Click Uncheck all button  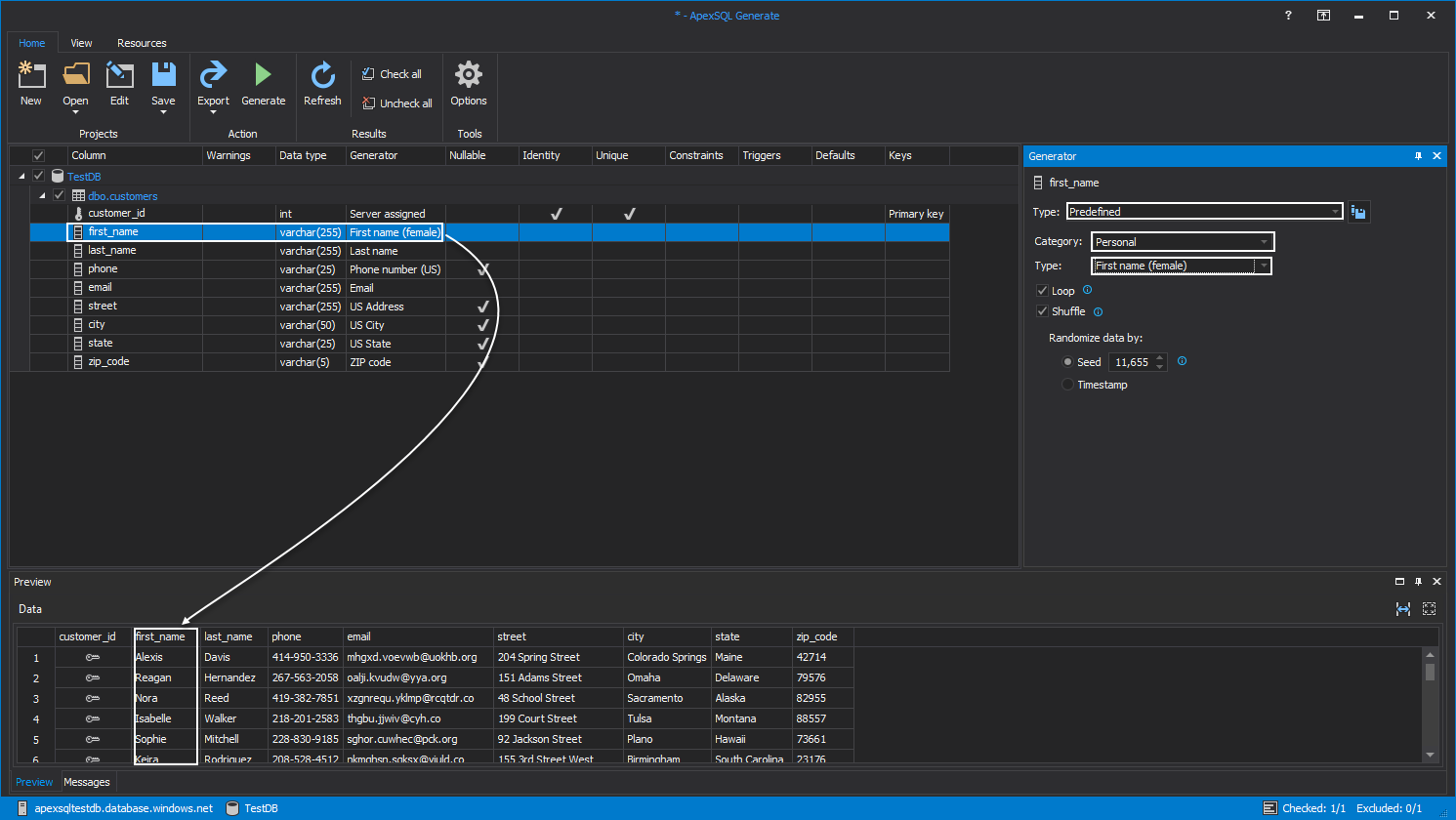[396, 103]
